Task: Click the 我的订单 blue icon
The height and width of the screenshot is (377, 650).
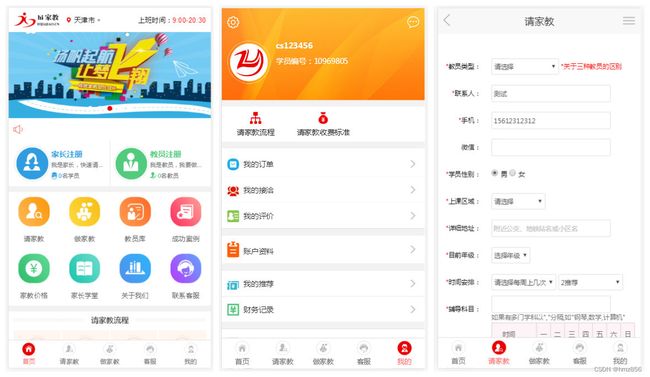Action: [233, 164]
